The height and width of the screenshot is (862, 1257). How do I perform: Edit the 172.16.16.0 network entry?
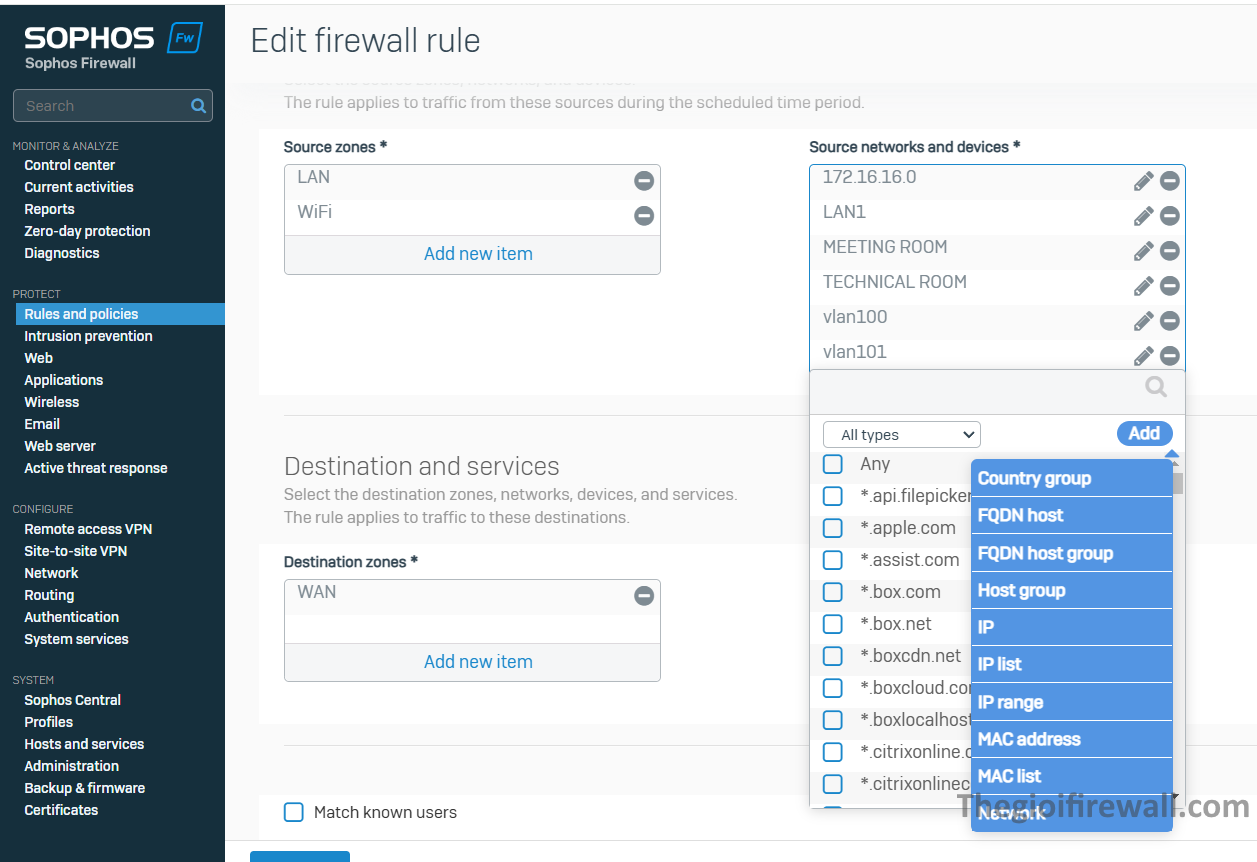(x=1144, y=181)
